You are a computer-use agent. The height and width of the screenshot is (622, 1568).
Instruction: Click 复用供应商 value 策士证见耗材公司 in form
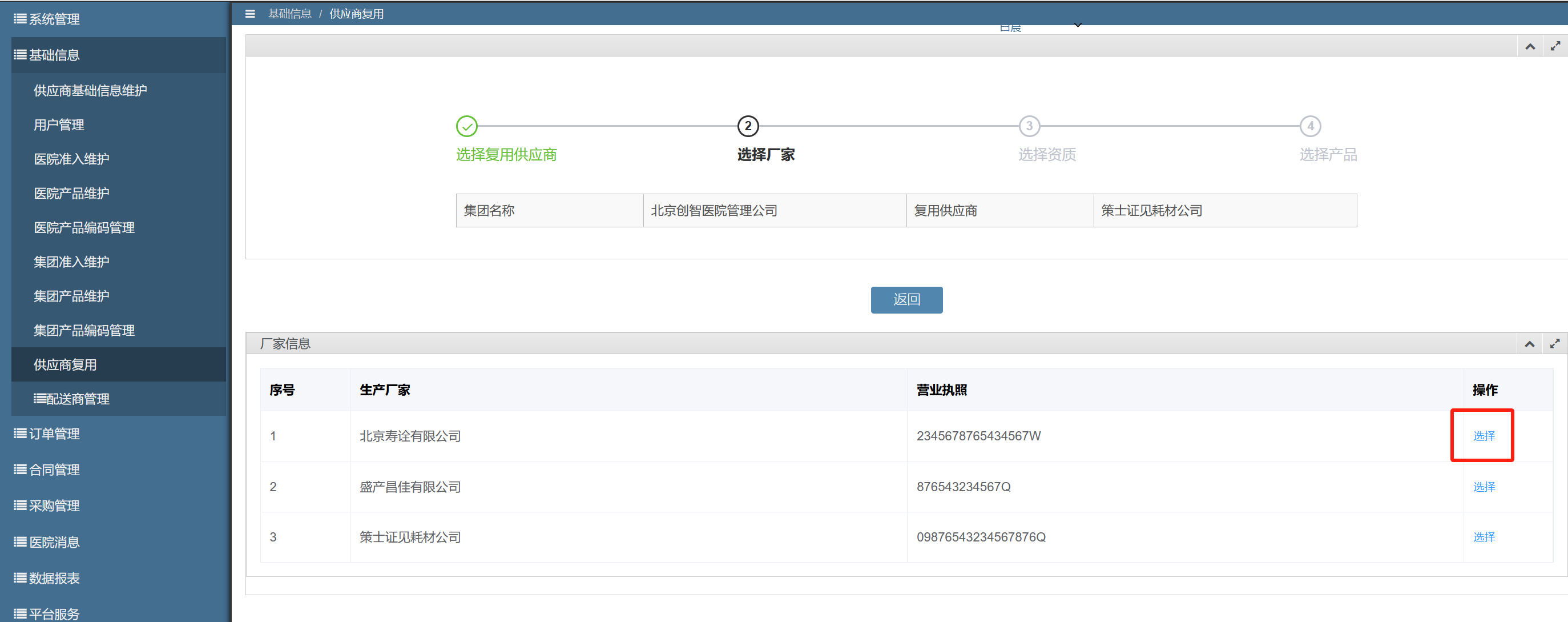point(1225,211)
